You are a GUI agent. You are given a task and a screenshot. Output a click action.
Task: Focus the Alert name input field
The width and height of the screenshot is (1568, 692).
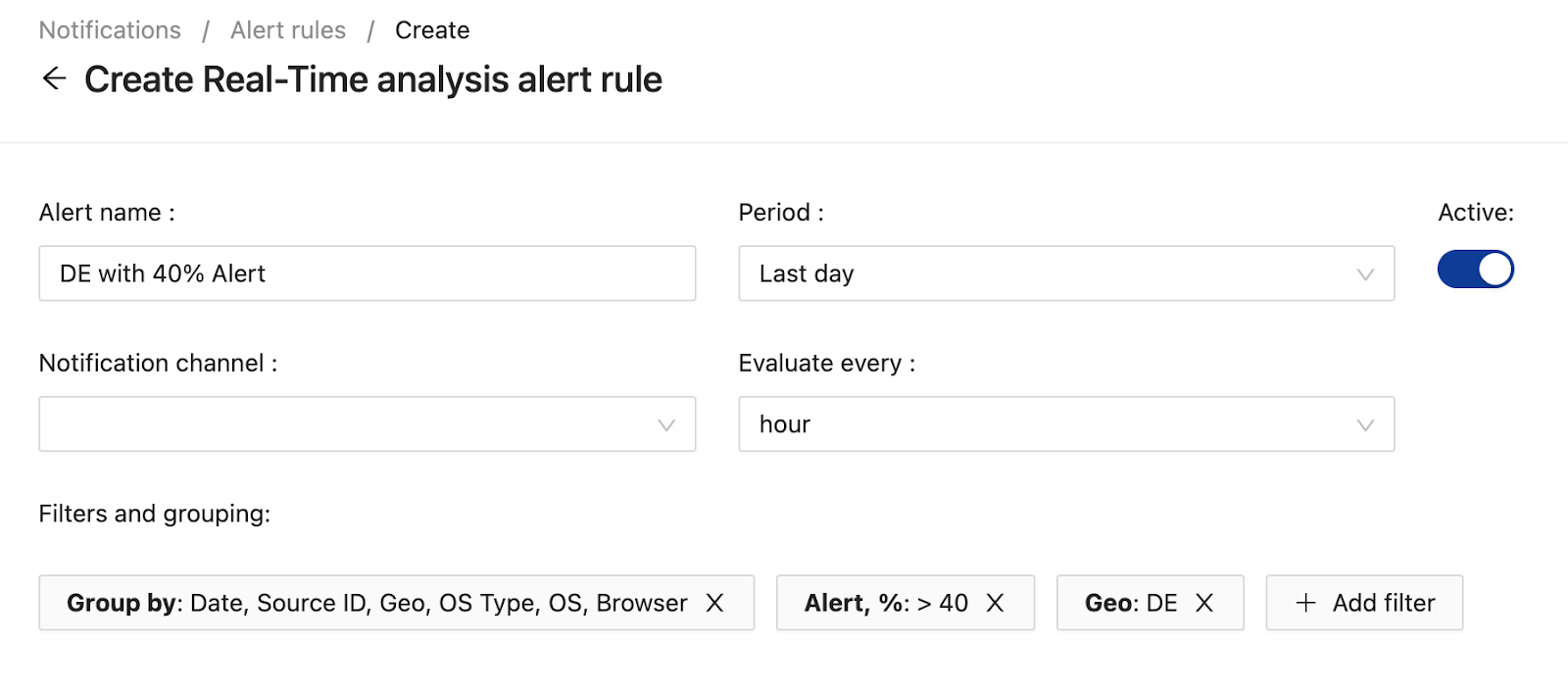[367, 273]
